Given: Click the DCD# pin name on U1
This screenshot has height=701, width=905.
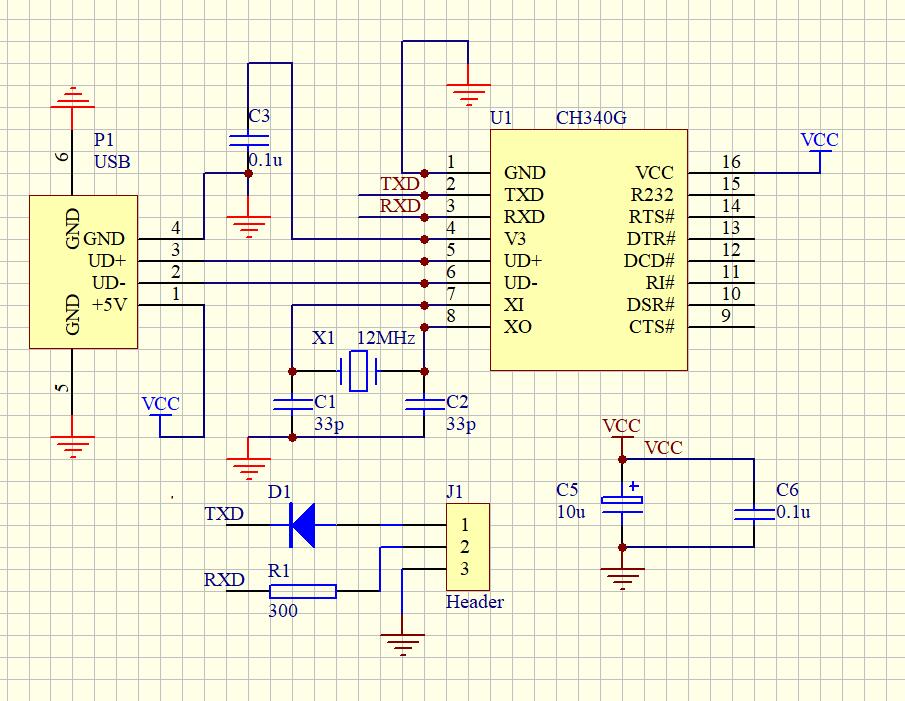Looking at the screenshot, I should click(649, 261).
